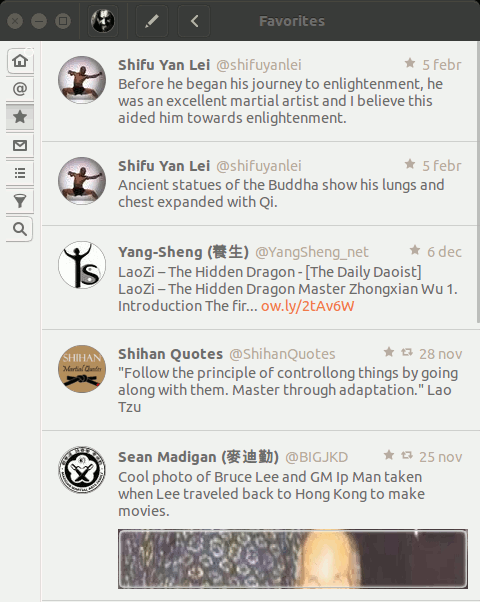Select the Favorites star sidebar icon
This screenshot has height=602, width=480.
[x=20, y=117]
